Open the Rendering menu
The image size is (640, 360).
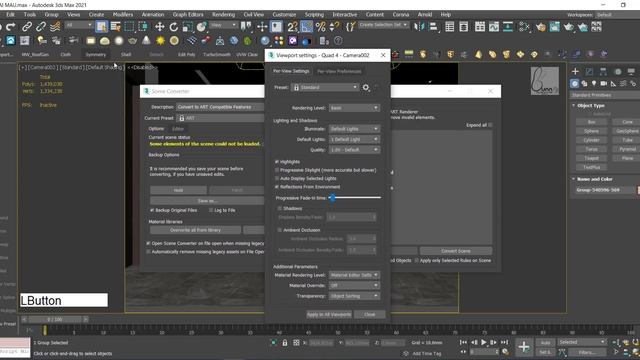(x=223, y=14)
